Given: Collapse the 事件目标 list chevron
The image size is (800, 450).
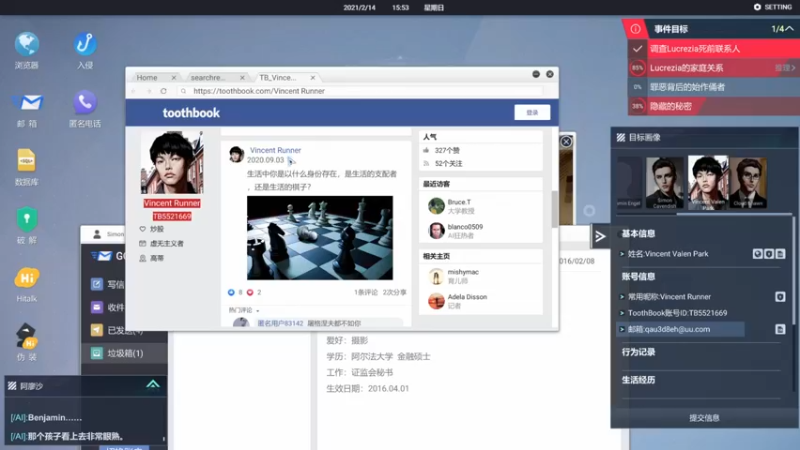Looking at the screenshot, I should click(790, 29).
